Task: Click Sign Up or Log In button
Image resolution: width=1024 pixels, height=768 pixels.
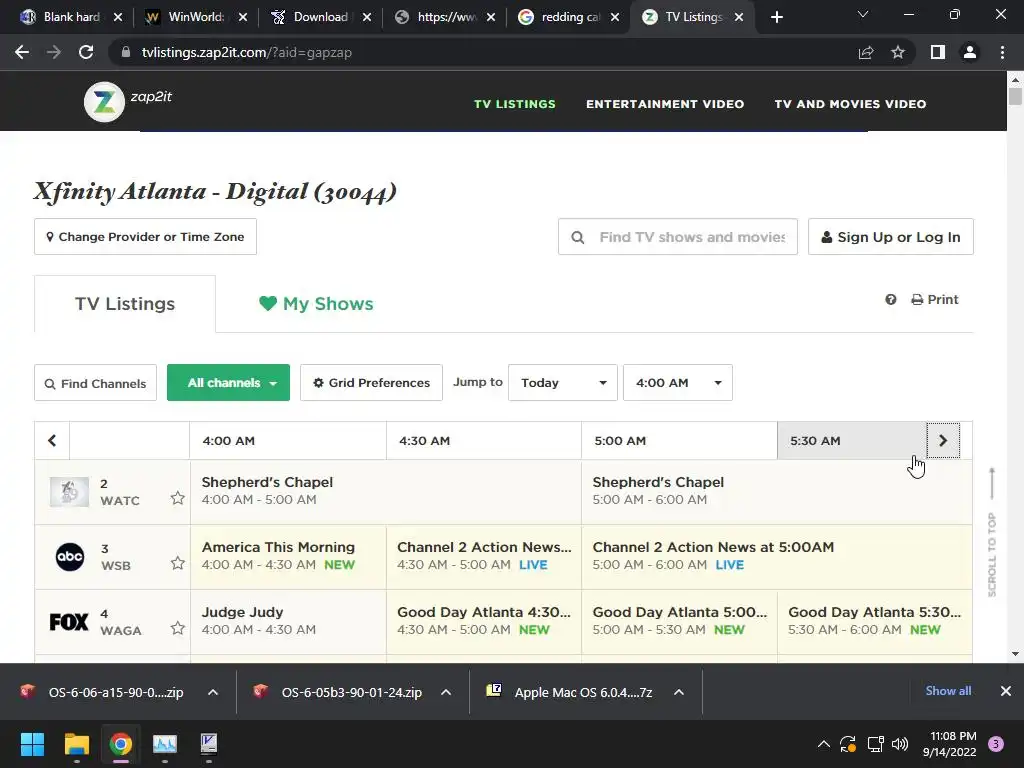Action: point(891,236)
